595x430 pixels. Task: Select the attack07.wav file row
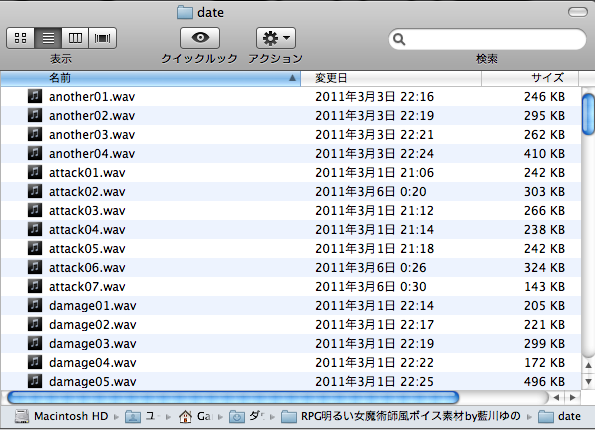pos(291,287)
